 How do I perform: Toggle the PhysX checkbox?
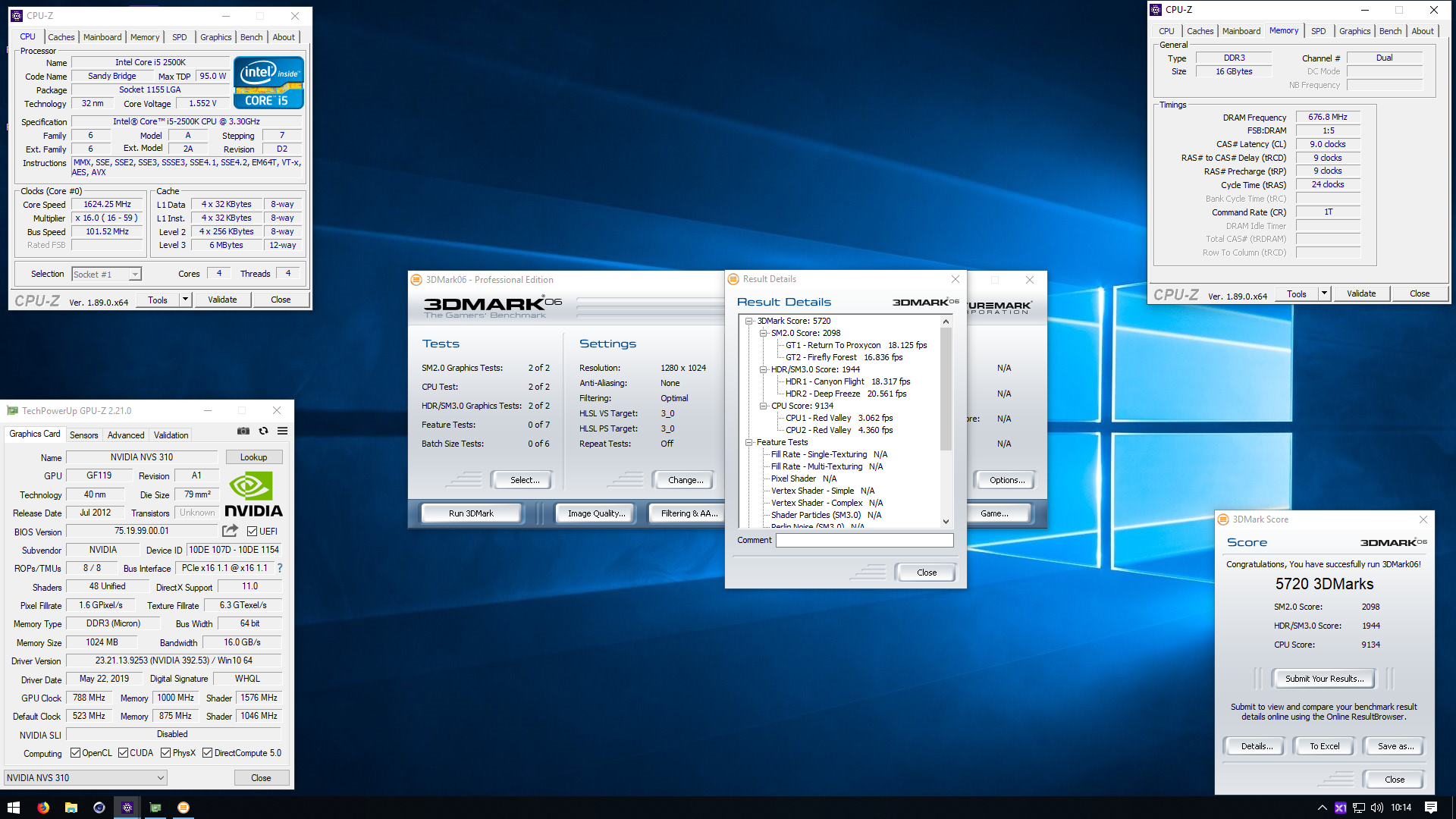[x=165, y=753]
